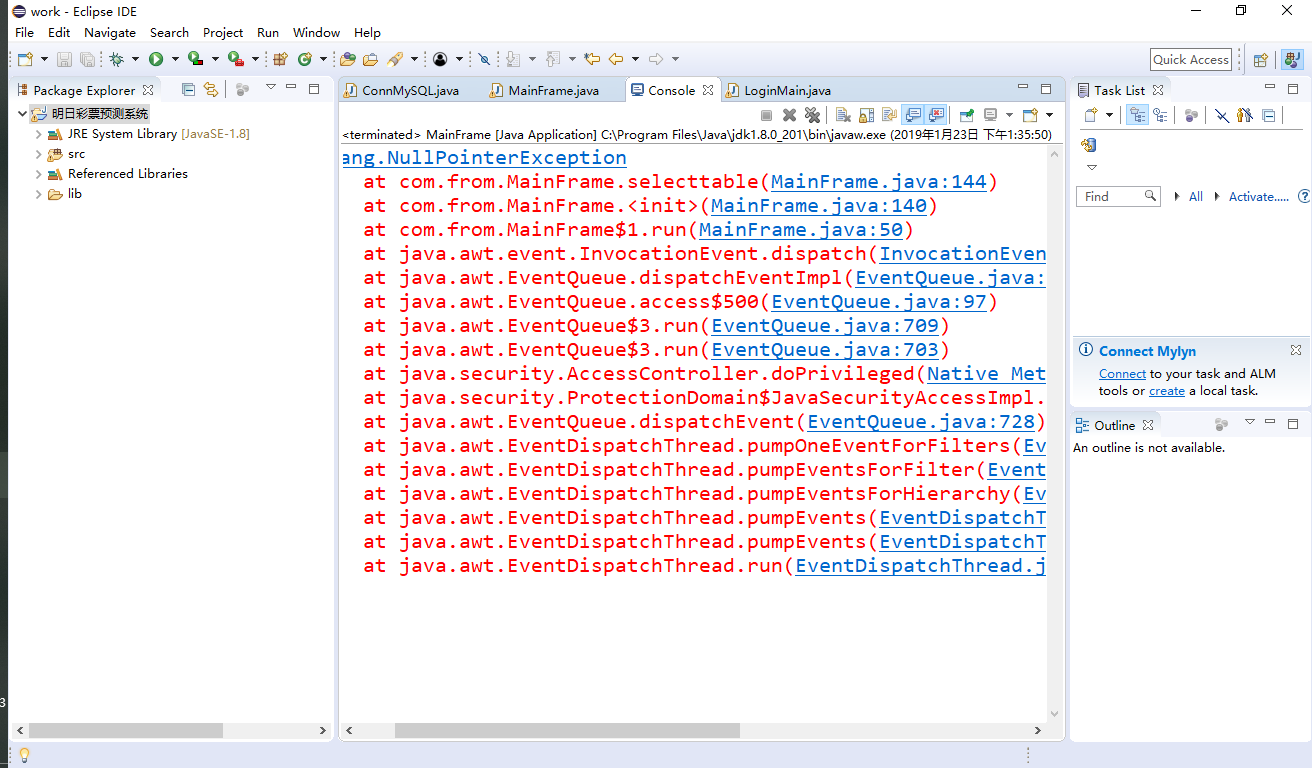This screenshot has height=768, width=1312.
Task: Toggle Link with Editor in Package Explorer
Action: click(x=210, y=89)
